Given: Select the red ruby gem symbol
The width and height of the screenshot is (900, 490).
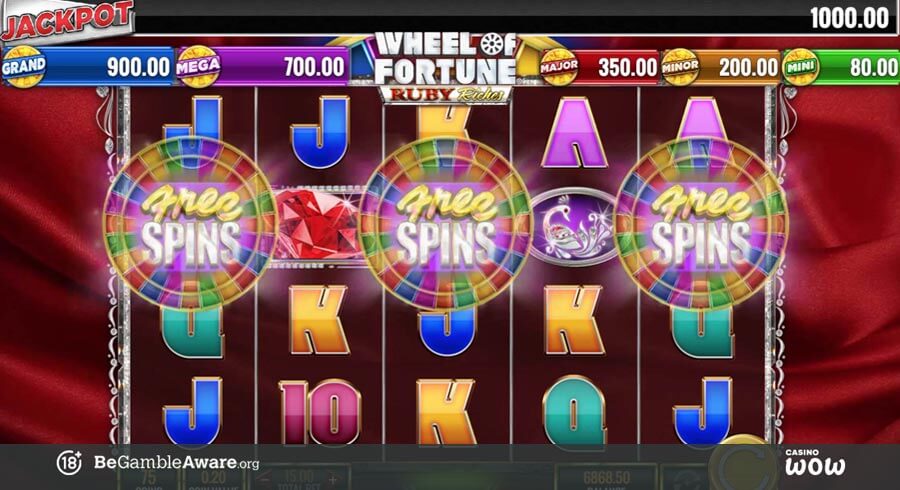Looking at the screenshot, I should (x=318, y=226).
